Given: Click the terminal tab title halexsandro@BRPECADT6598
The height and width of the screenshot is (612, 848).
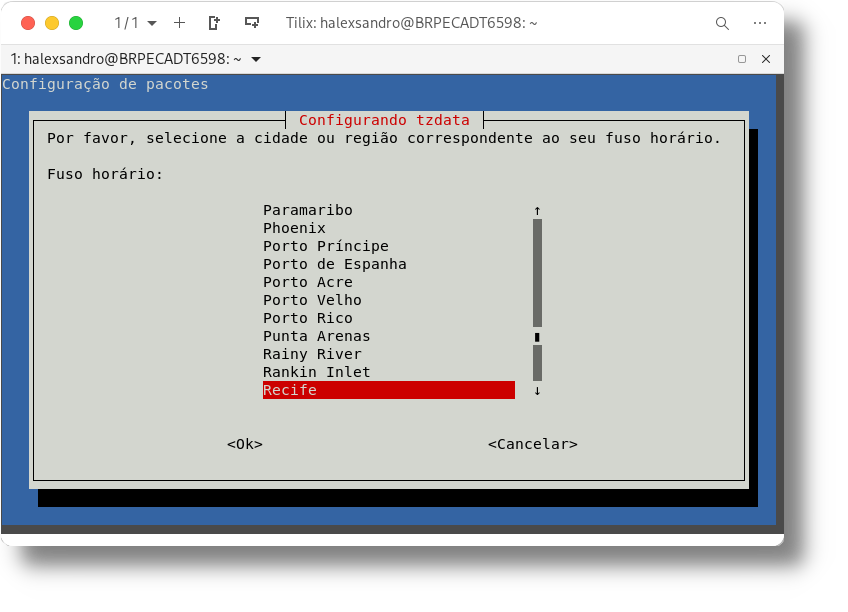Looking at the screenshot, I should click(125, 59).
